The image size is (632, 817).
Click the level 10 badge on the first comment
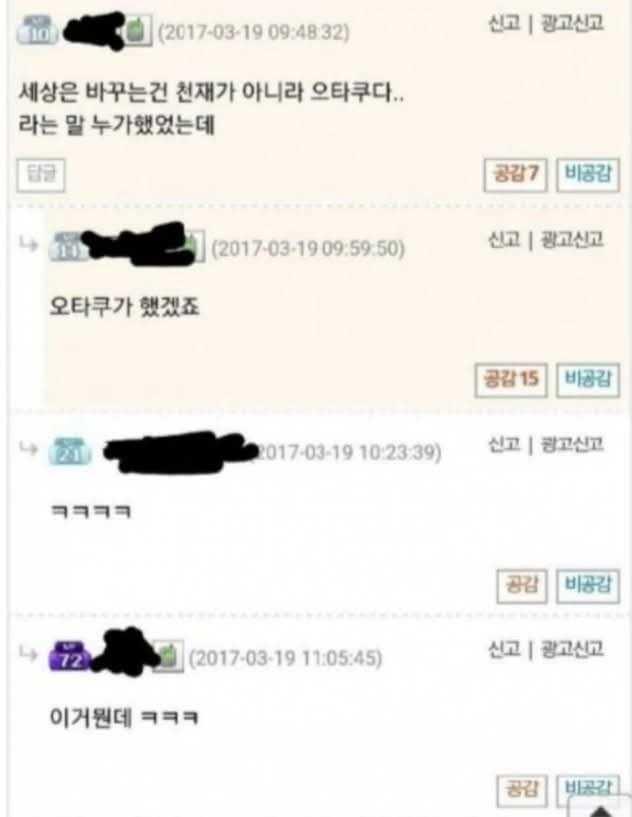(x=37, y=31)
